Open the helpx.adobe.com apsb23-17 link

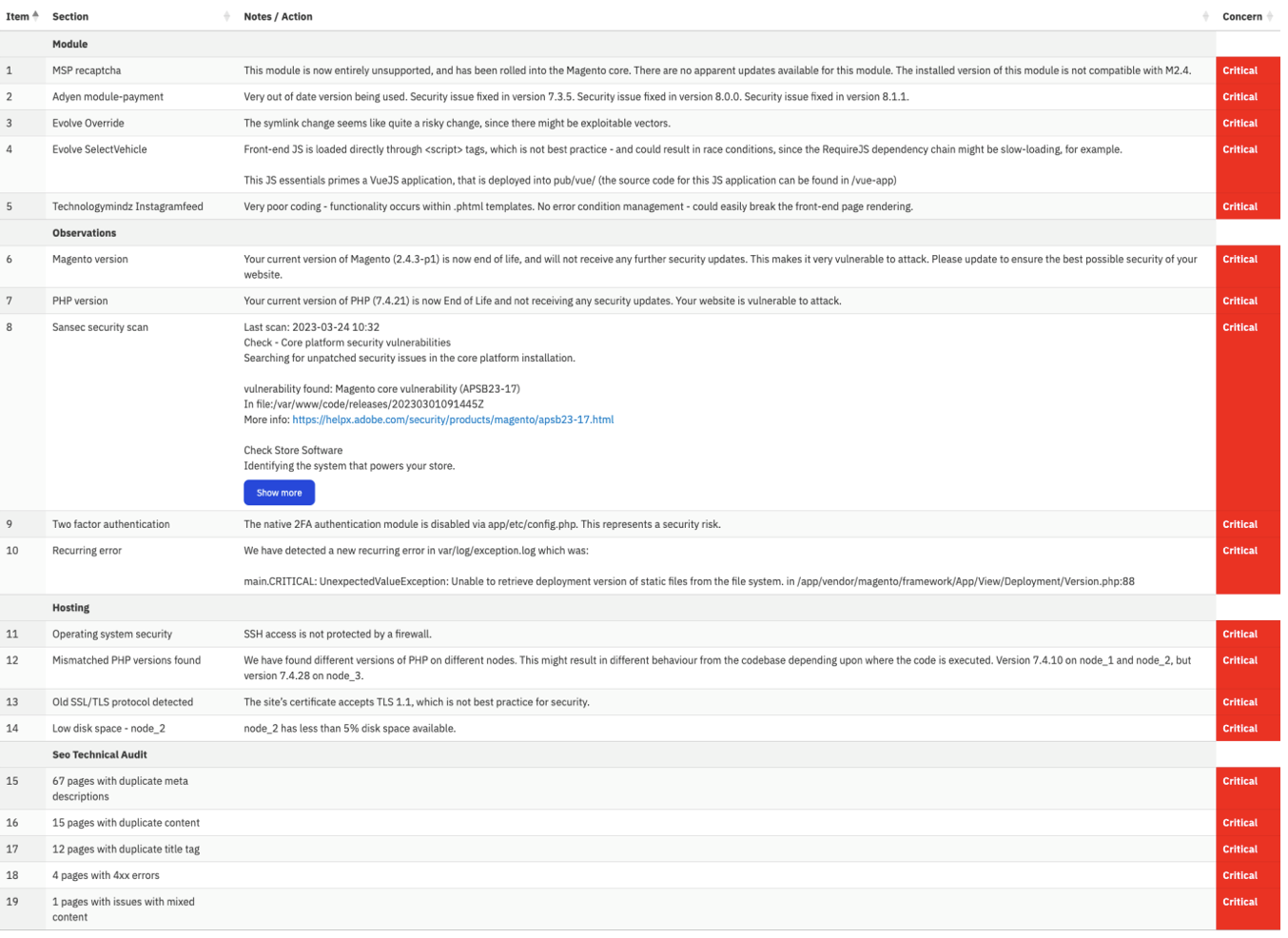click(x=453, y=420)
